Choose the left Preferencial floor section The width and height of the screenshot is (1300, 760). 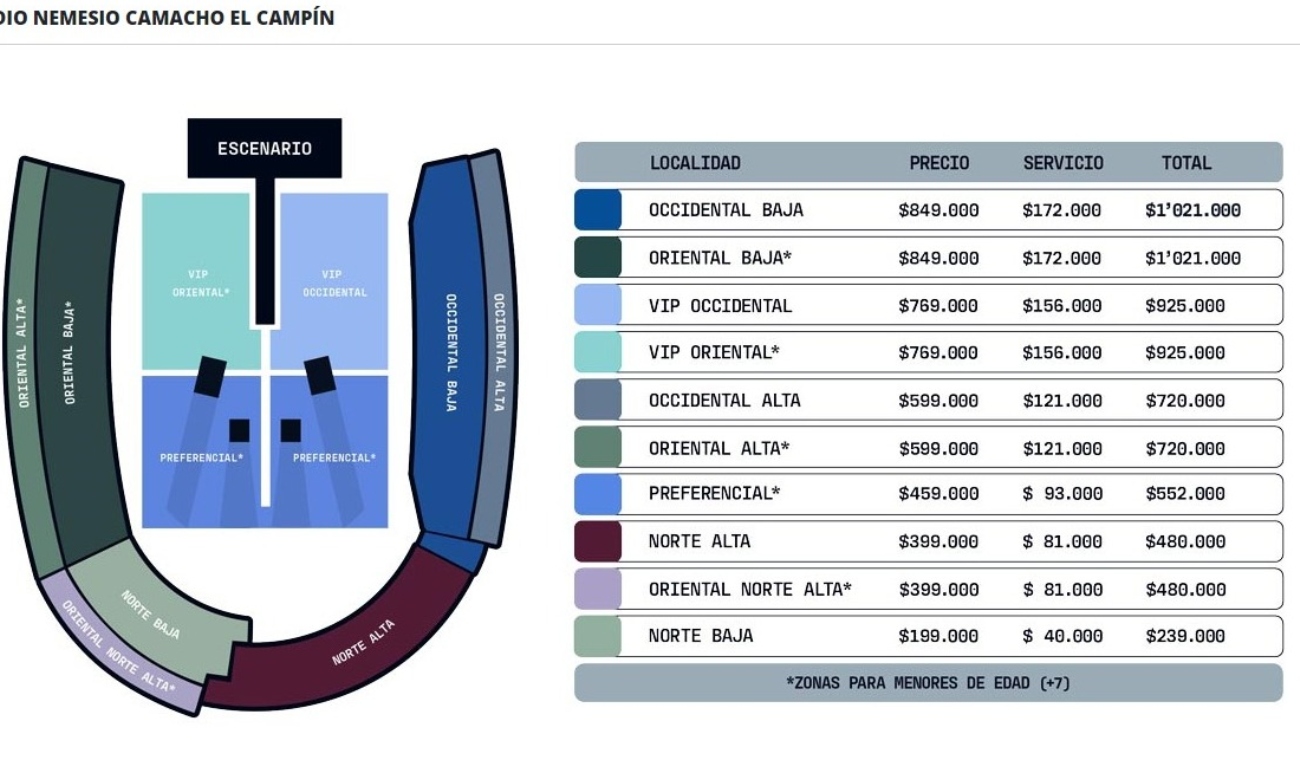201,451
